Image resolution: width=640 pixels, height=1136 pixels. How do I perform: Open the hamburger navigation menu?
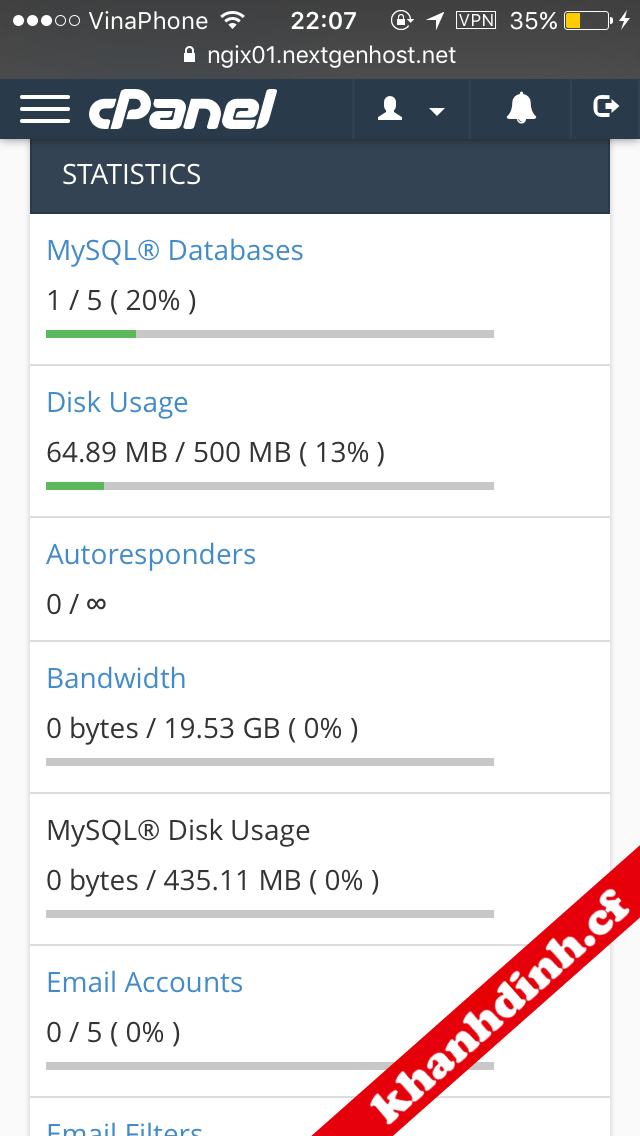[44, 109]
